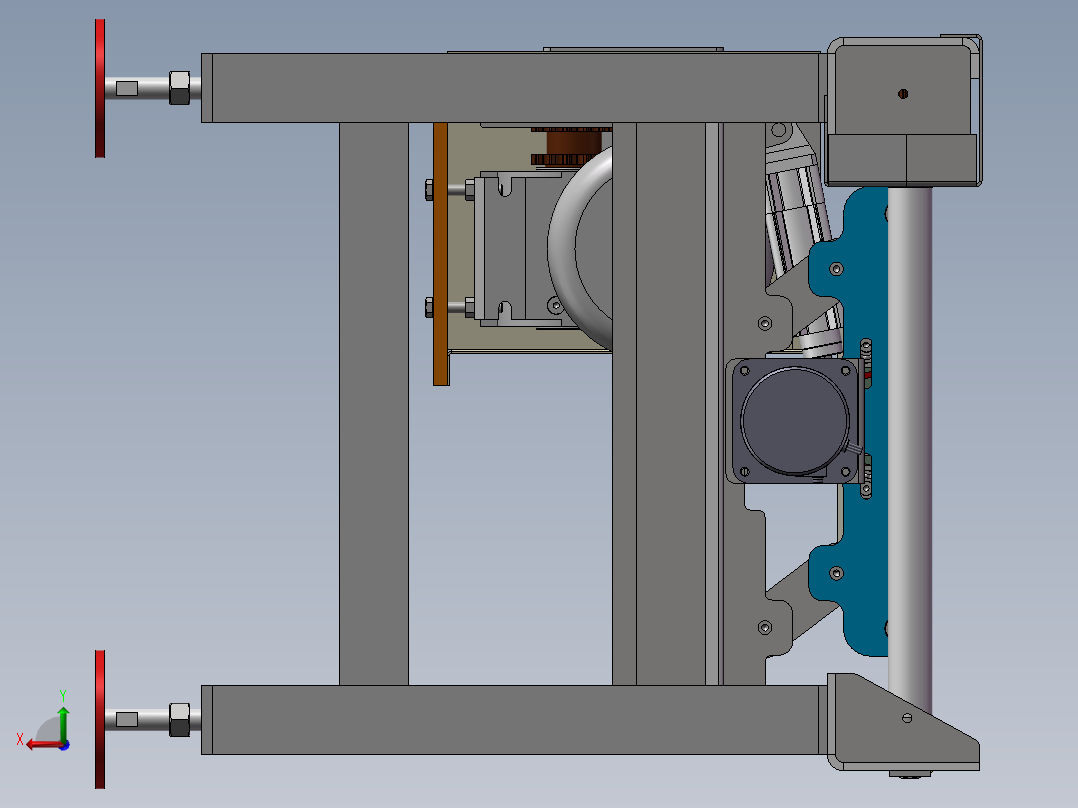1078x808 pixels.
Task: Select the dark motor with round cap
Action: click(x=795, y=420)
